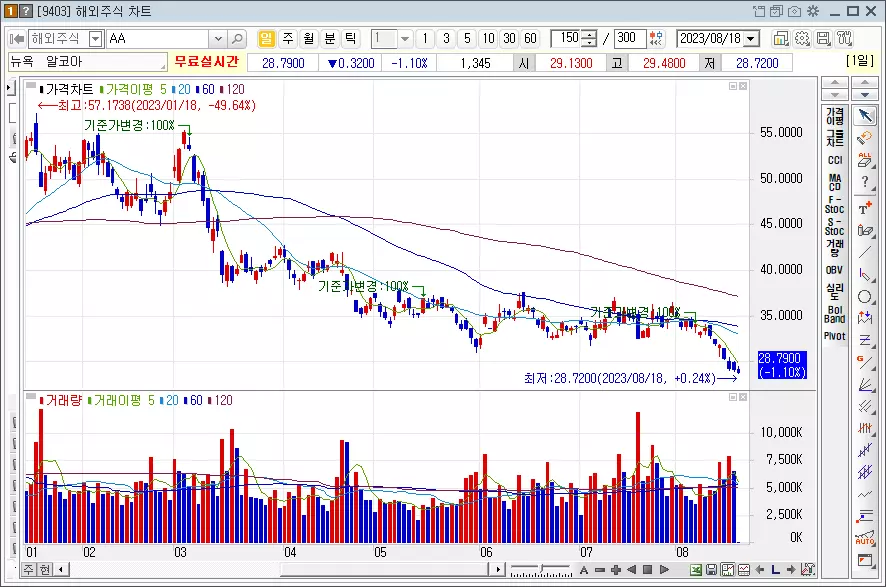Click the chart type icon next to date
This screenshot has width=886, height=587.
[x=781, y=38]
